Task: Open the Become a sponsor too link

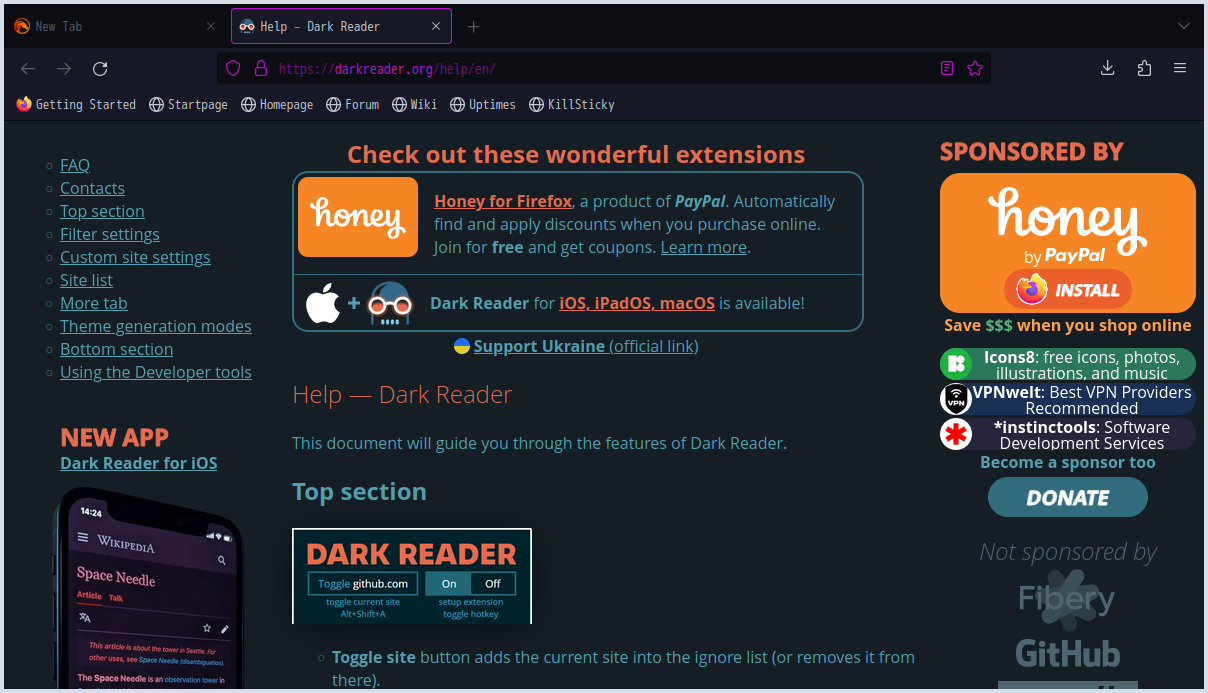Action: point(1068,462)
